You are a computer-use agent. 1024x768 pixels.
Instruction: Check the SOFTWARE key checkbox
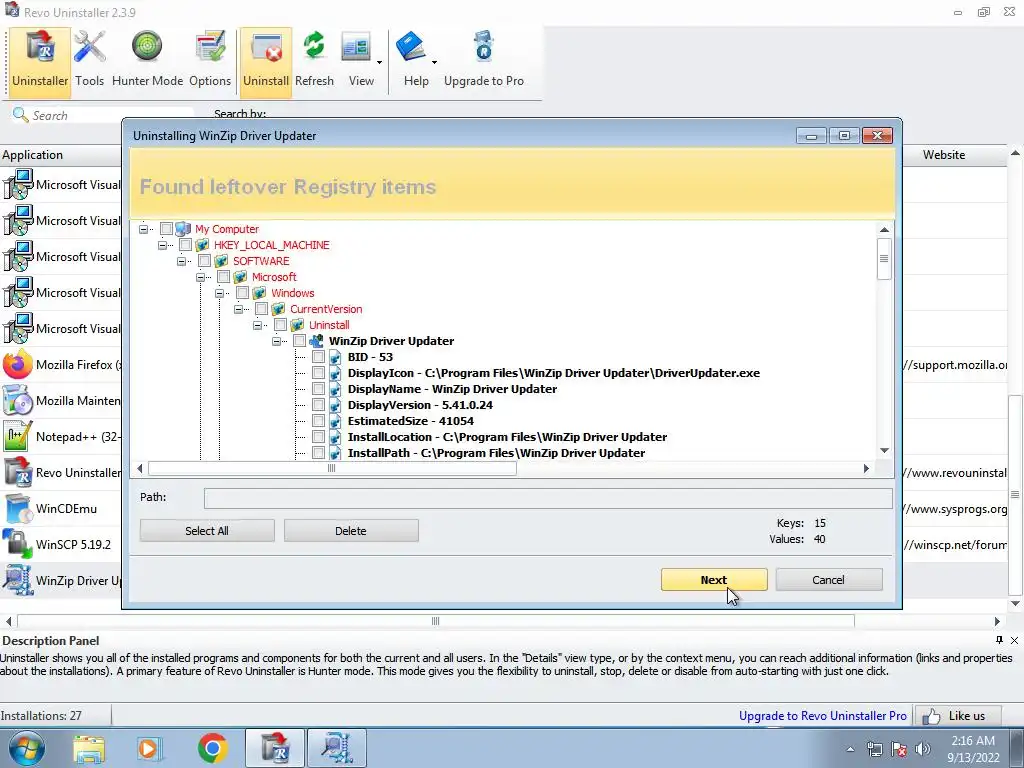pyautogui.click(x=204, y=261)
